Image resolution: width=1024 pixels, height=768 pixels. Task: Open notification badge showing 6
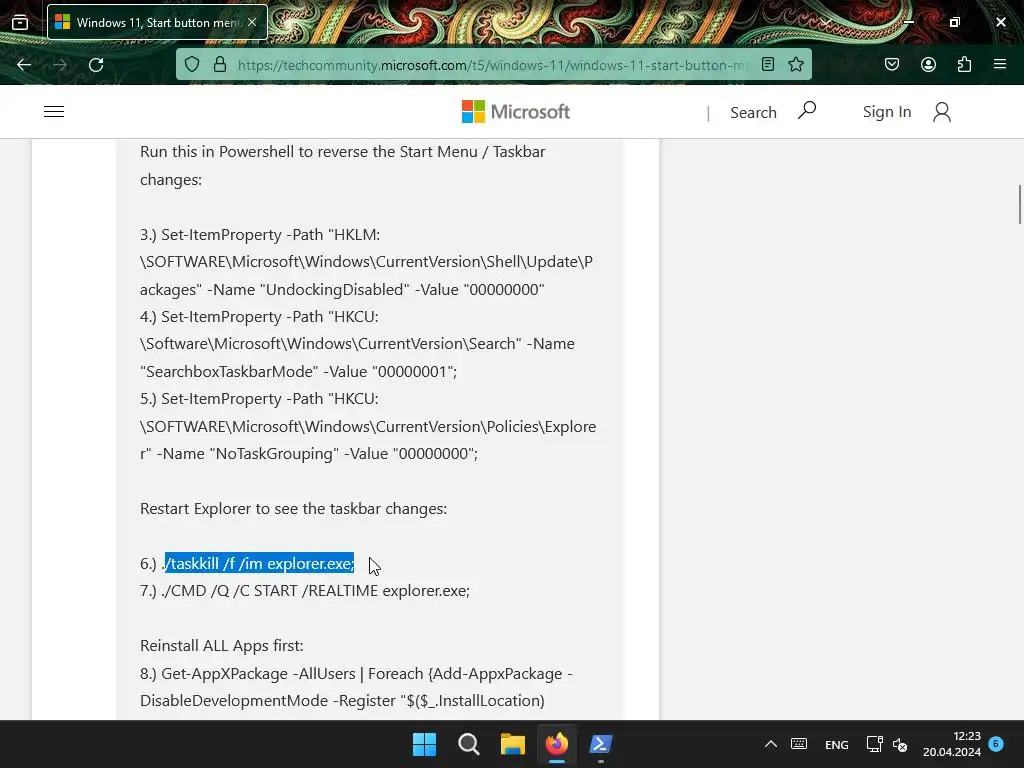pyautogui.click(x=996, y=743)
